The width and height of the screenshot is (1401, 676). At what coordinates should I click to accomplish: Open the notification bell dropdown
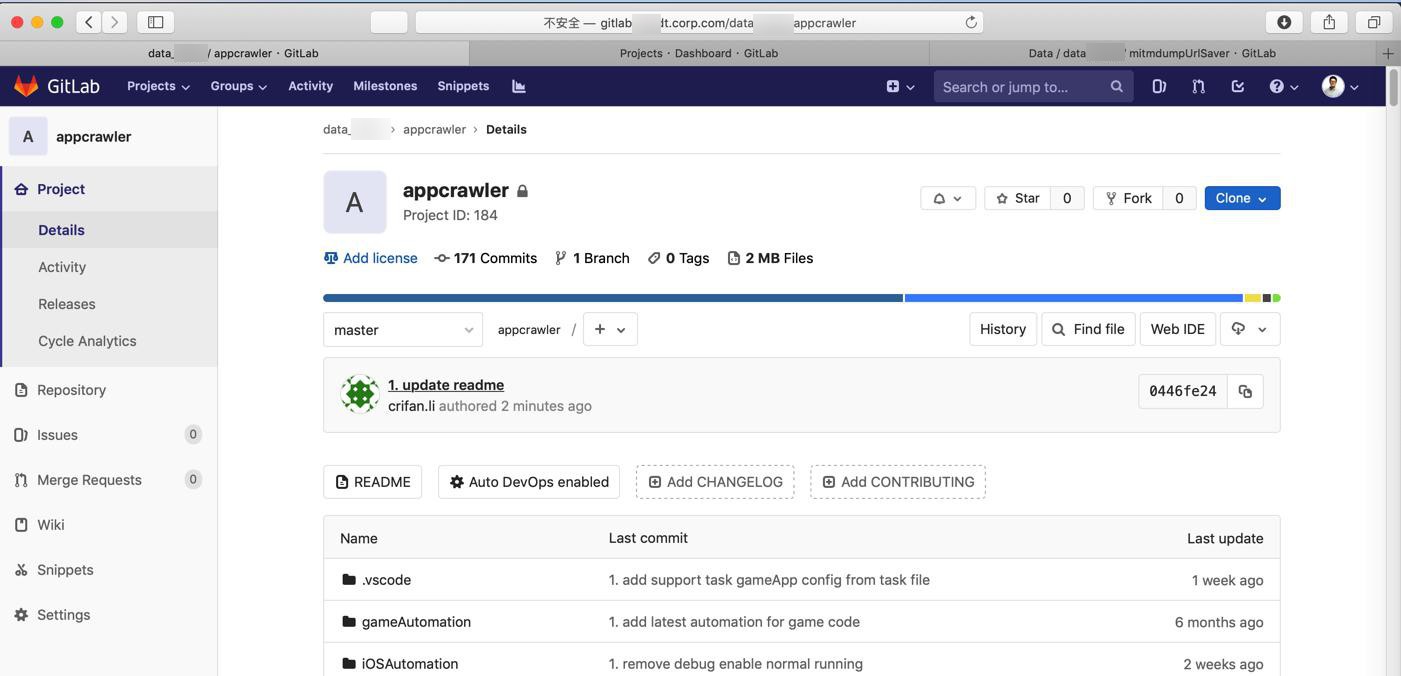pos(948,198)
